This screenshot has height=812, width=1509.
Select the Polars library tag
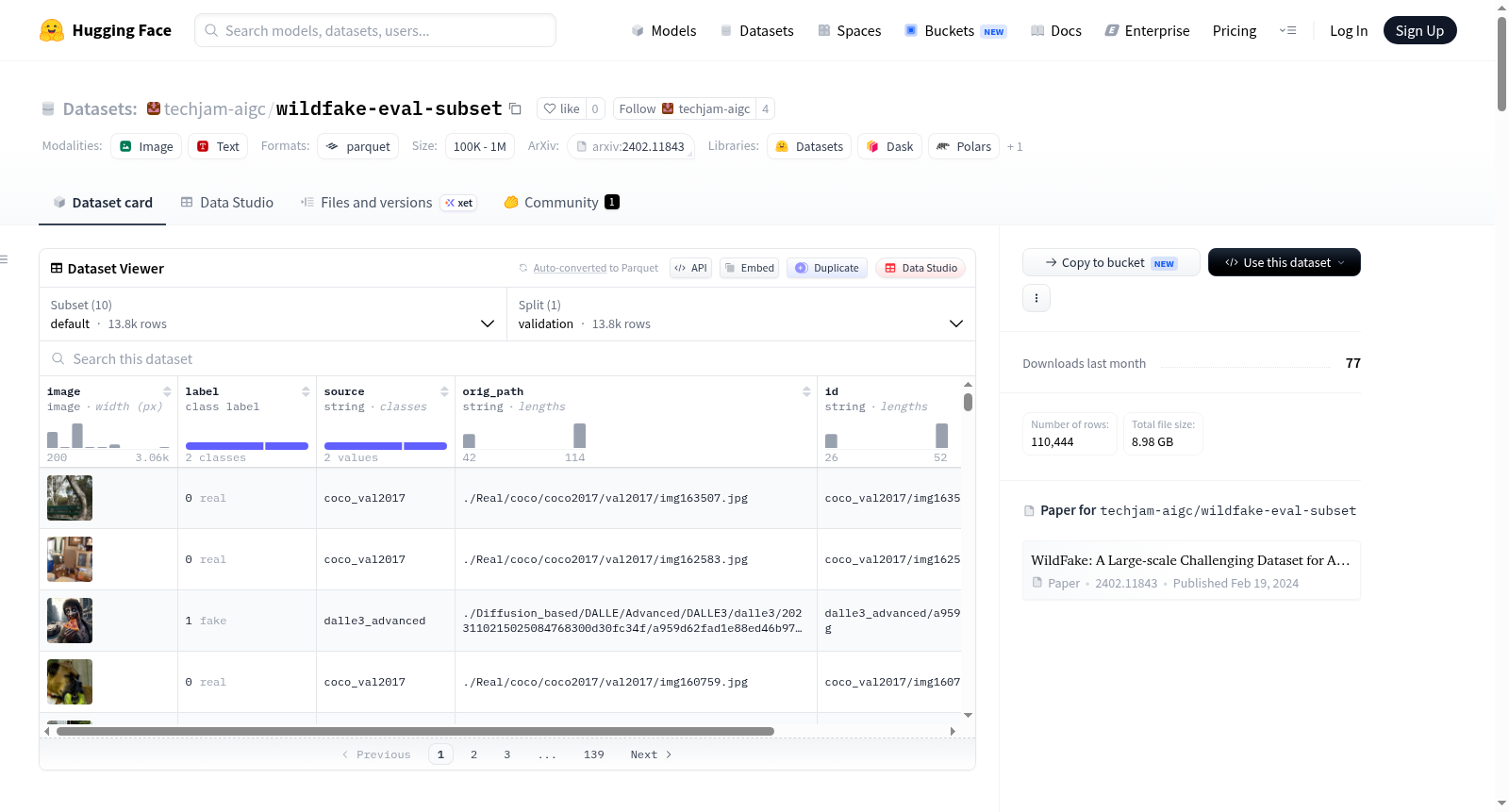964,146
